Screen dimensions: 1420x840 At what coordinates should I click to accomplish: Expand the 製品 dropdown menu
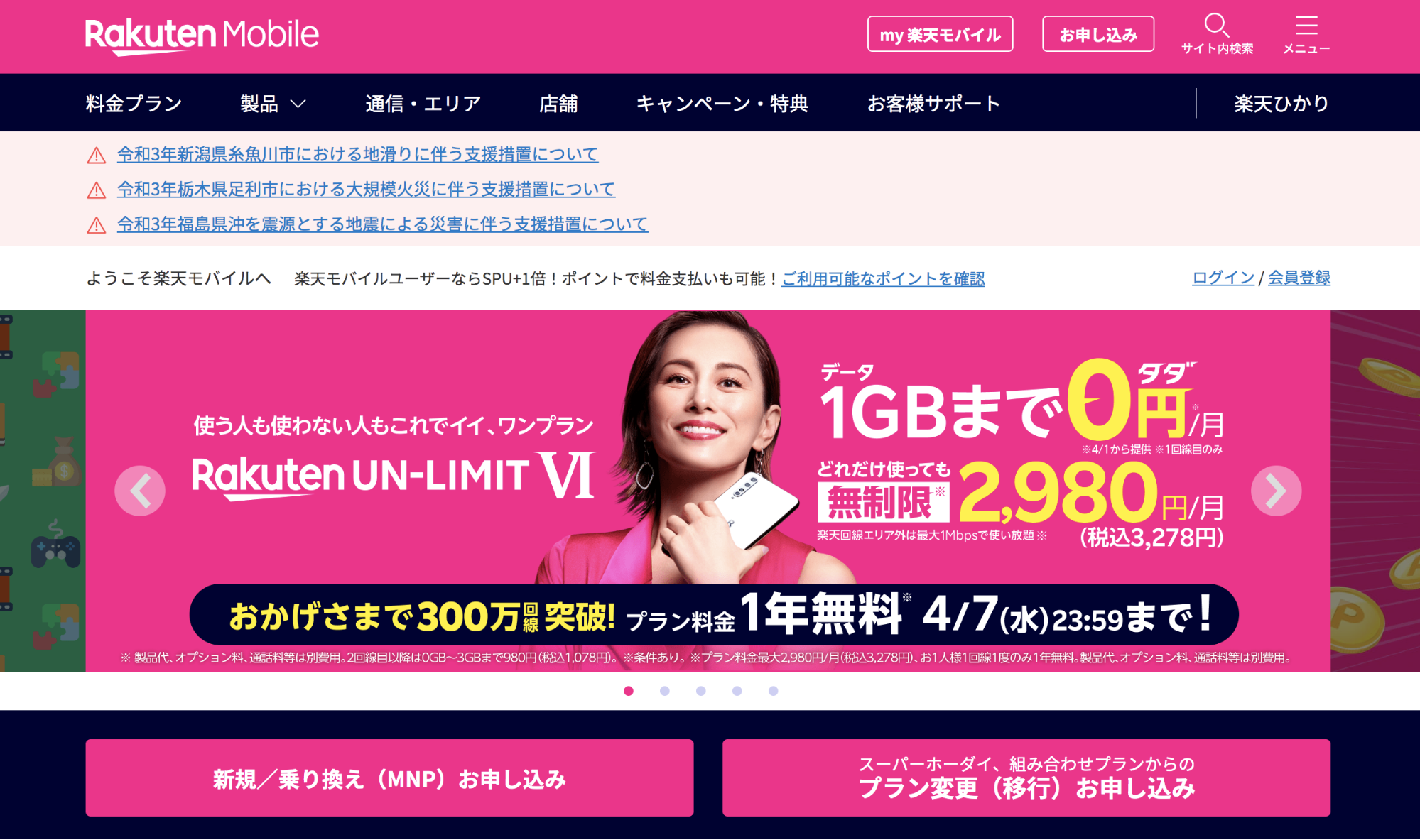[x=273, y=104]
